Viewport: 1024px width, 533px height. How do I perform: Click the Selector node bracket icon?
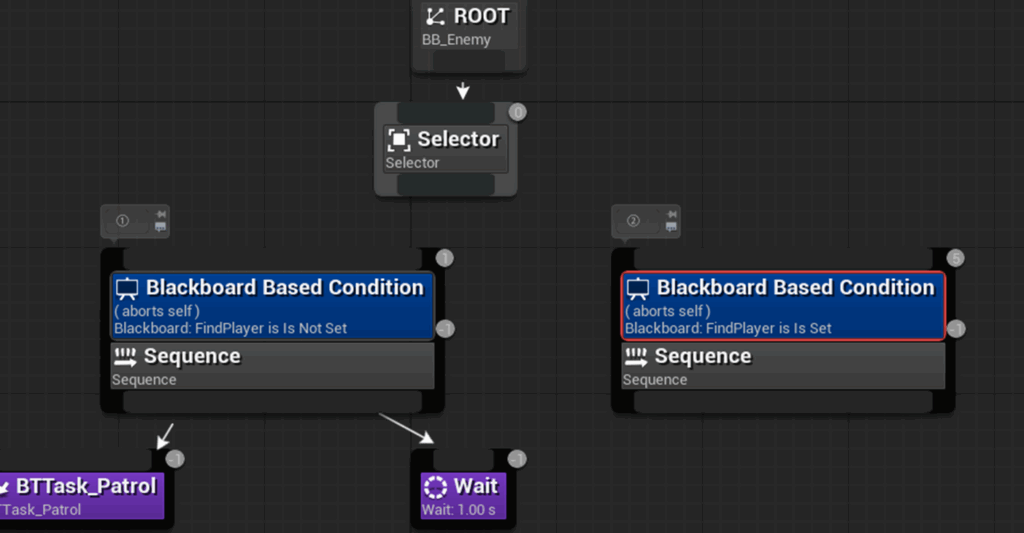pos(399,139)
